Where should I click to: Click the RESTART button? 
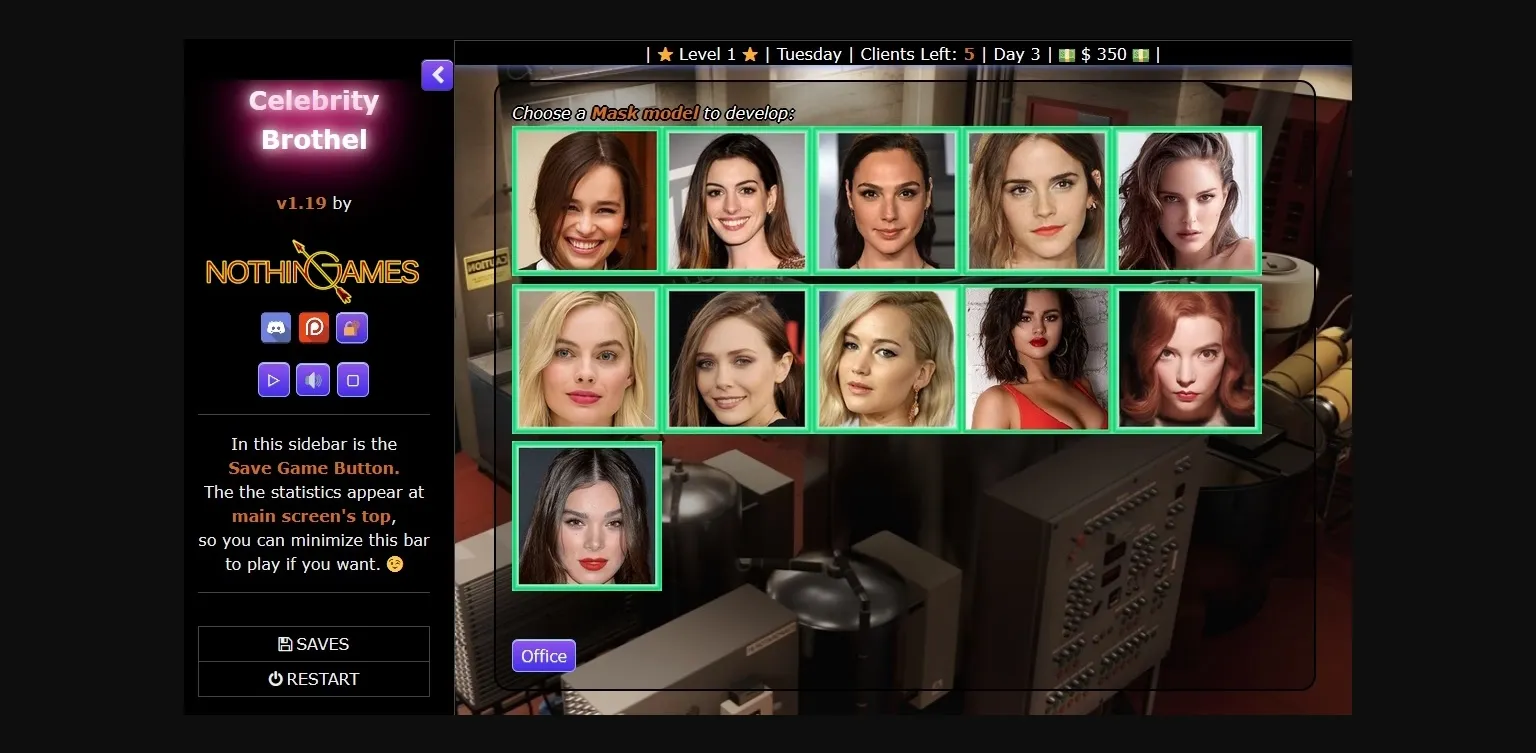click(314, 679)
